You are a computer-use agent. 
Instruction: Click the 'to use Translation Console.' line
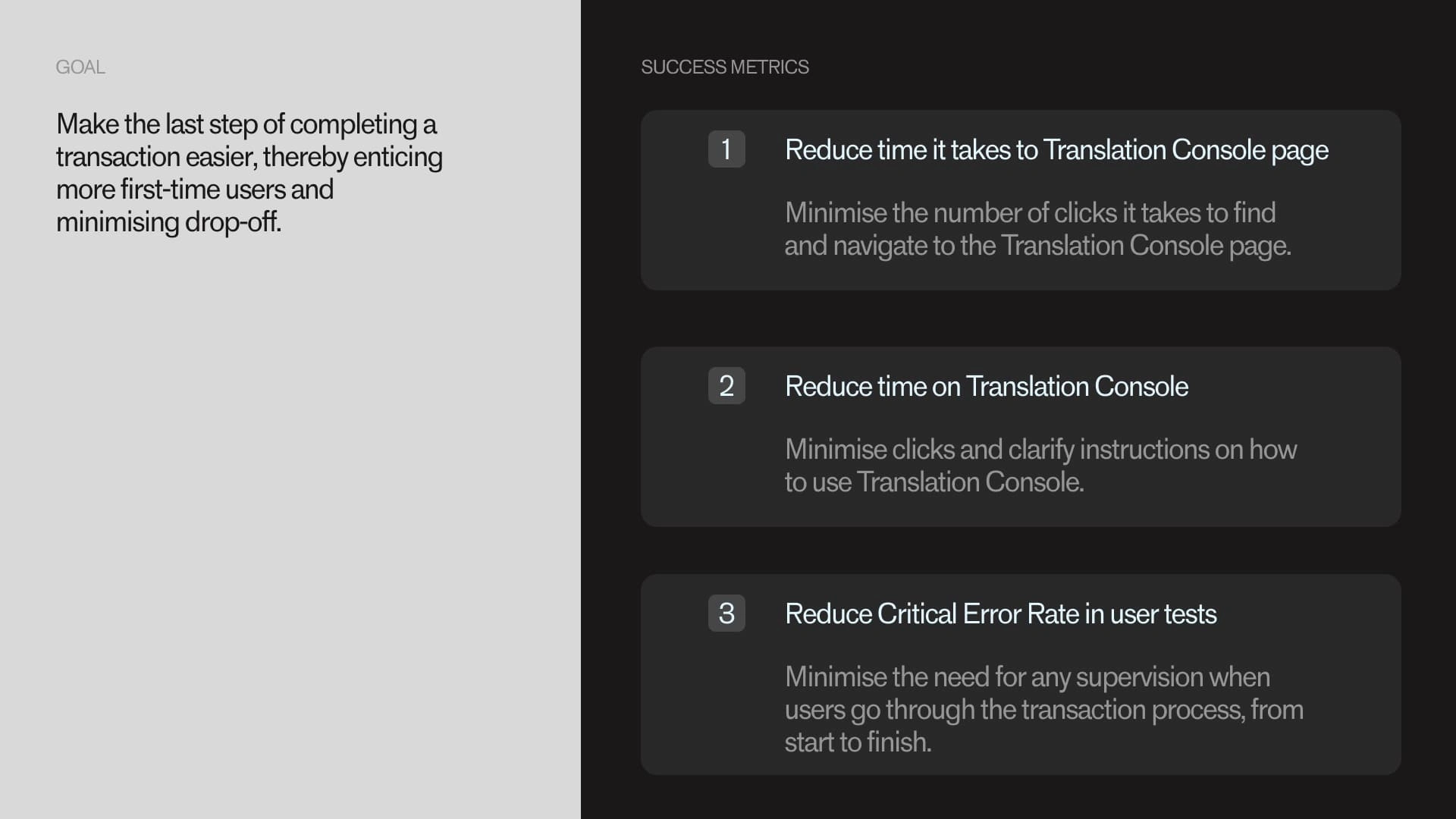coord(934,482)
